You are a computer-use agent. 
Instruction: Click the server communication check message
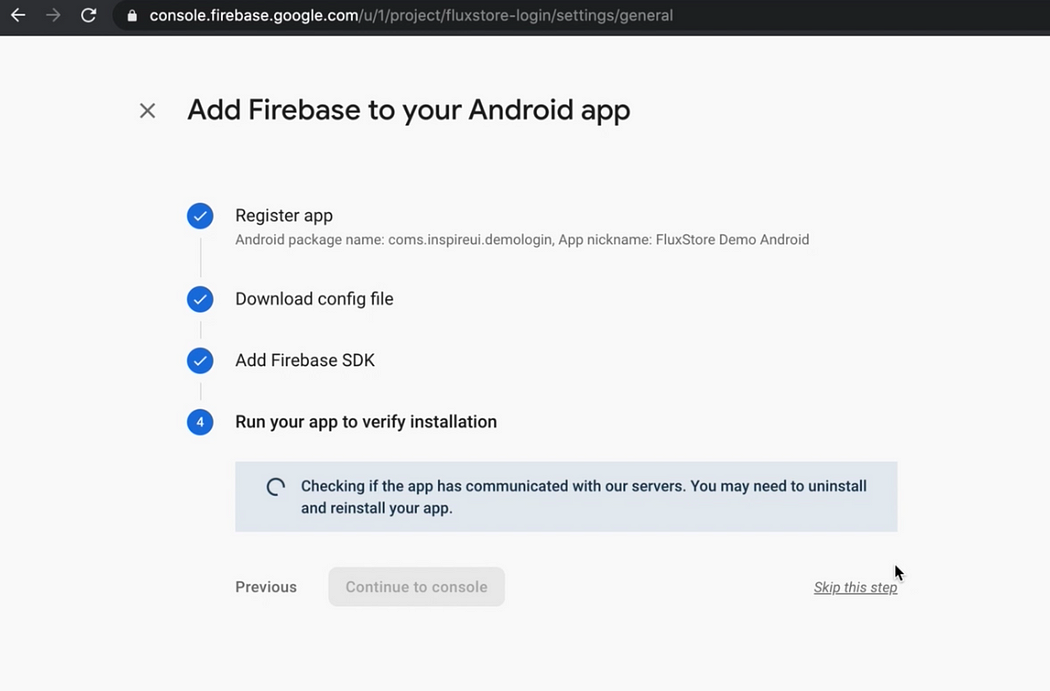click(584, 497)
